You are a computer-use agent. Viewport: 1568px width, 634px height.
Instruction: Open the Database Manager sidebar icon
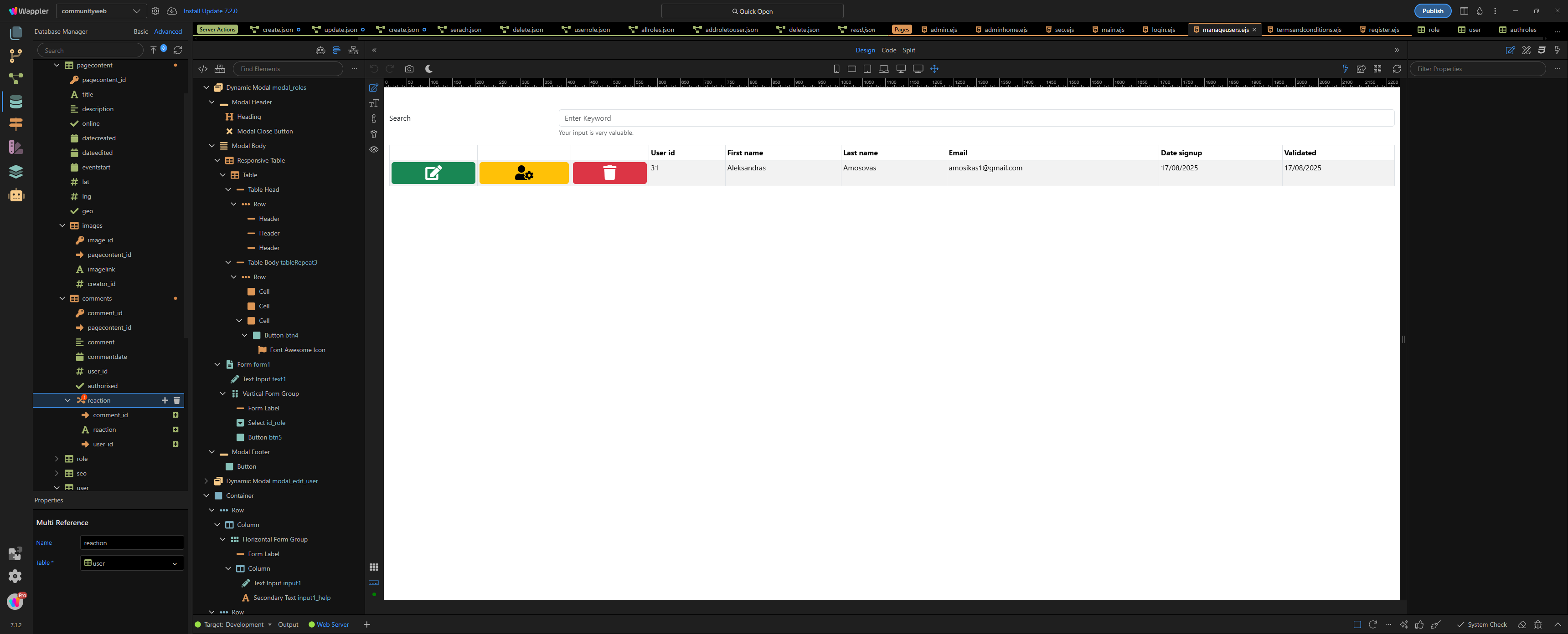pos(16,102)
